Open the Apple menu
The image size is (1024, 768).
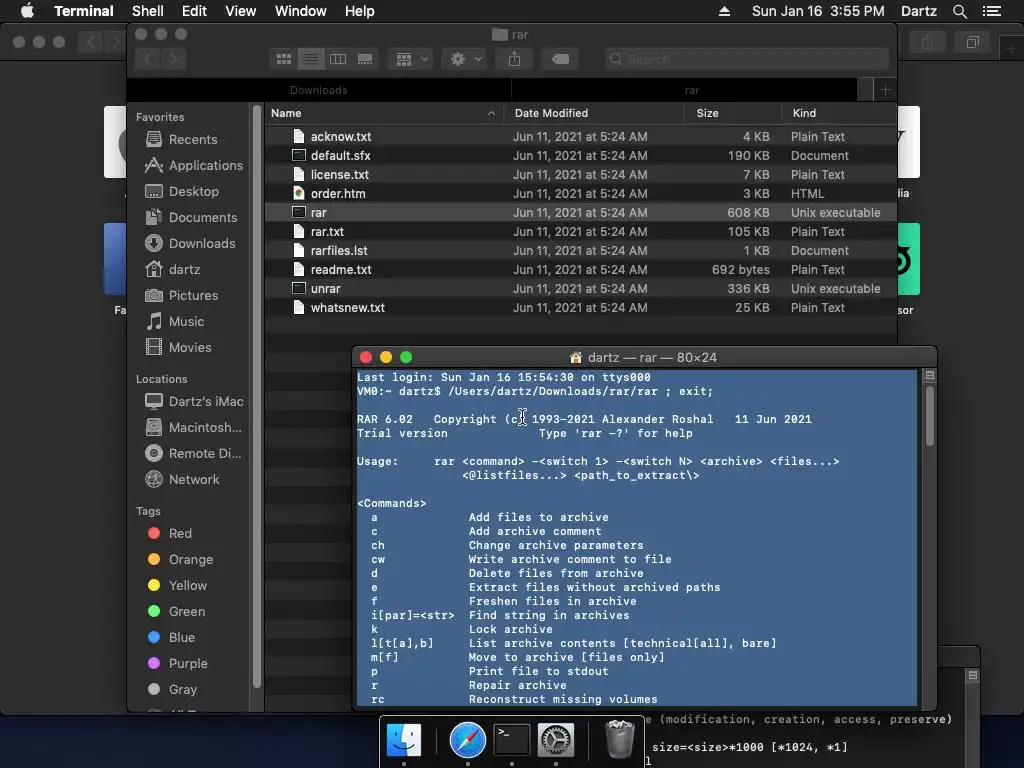click(x=27, y=11)
